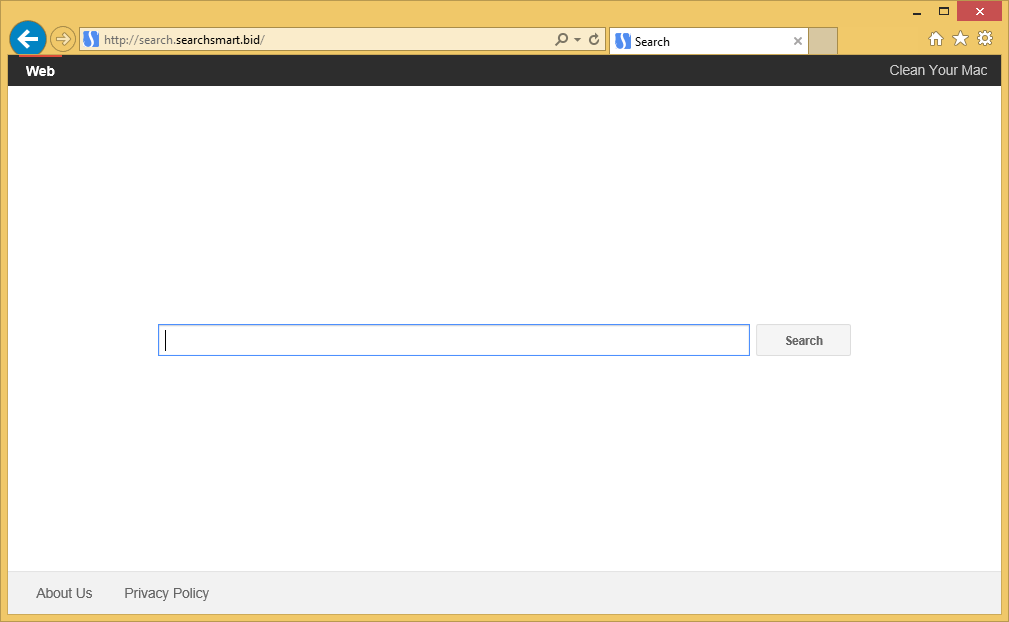
Task: Open a new tab with the blank tab button
Action: tap(823, 41)
